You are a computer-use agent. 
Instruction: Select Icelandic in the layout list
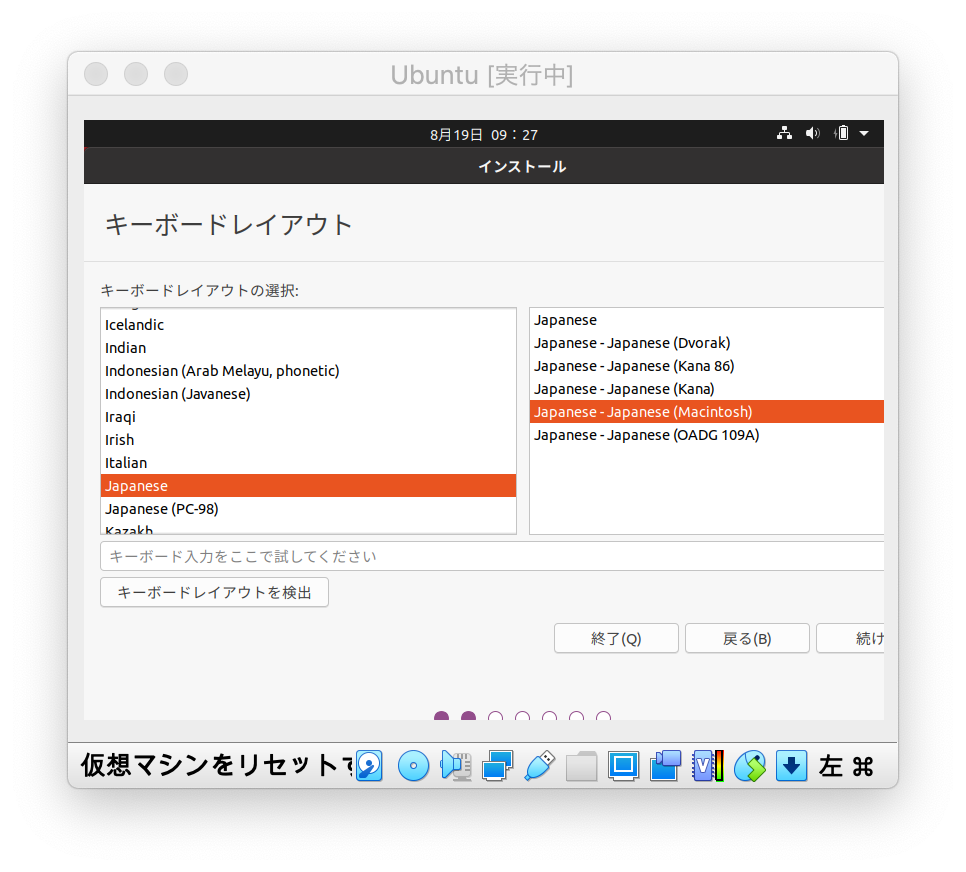(308, 325)
